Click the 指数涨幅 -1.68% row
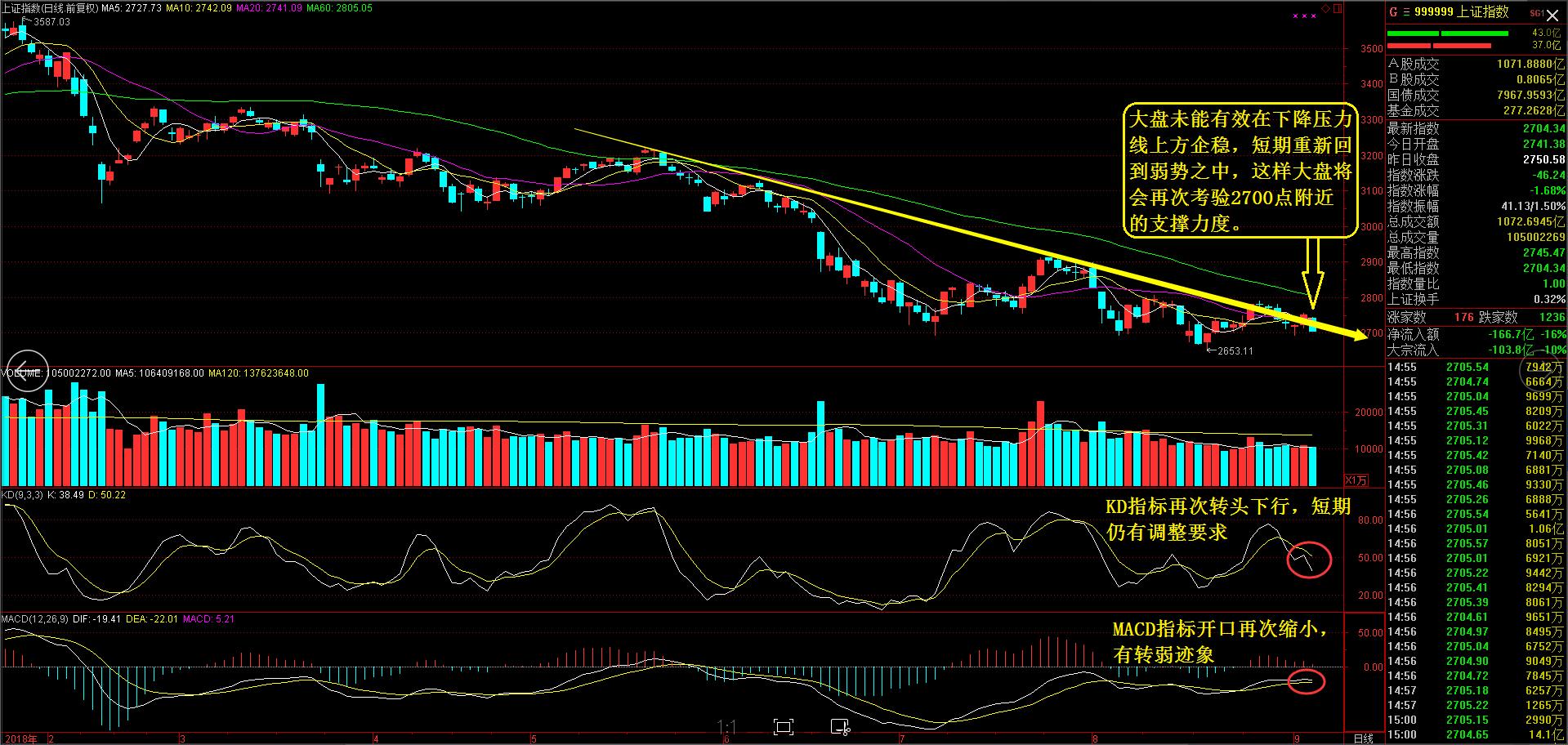The image size is (1568, 745). (x=1476, y=190)
